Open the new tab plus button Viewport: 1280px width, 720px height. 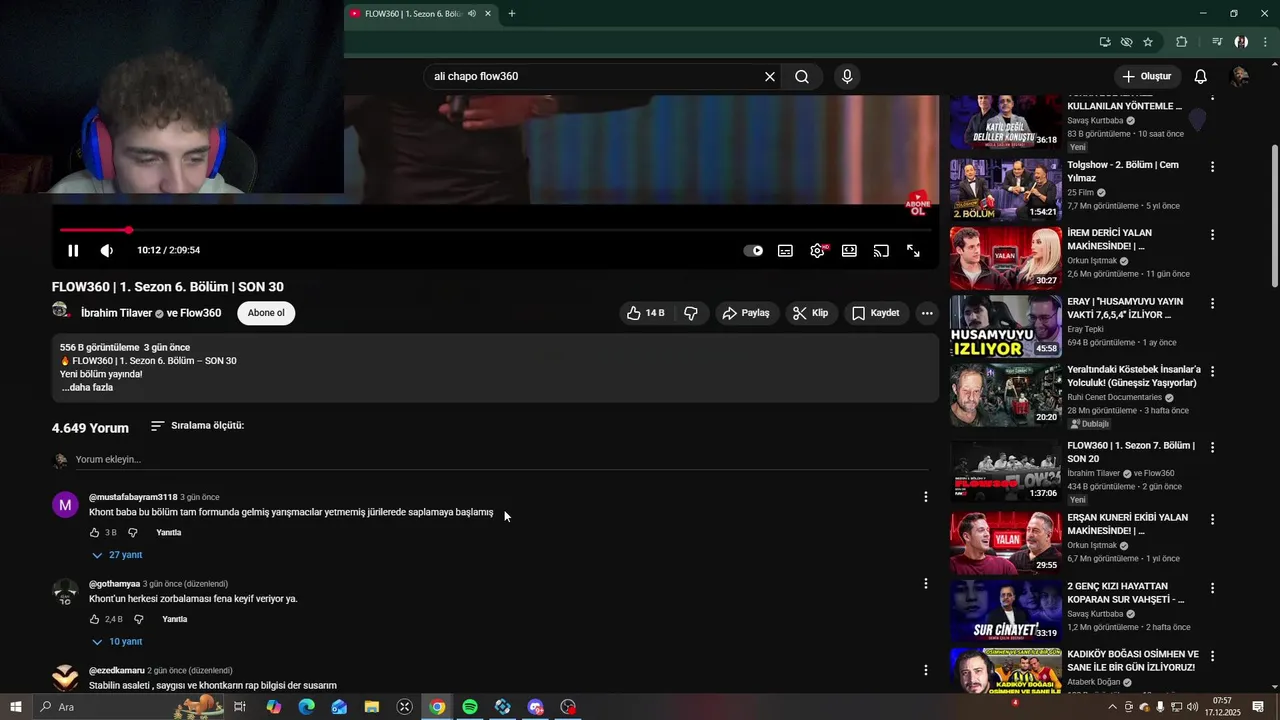click(512, 14)
